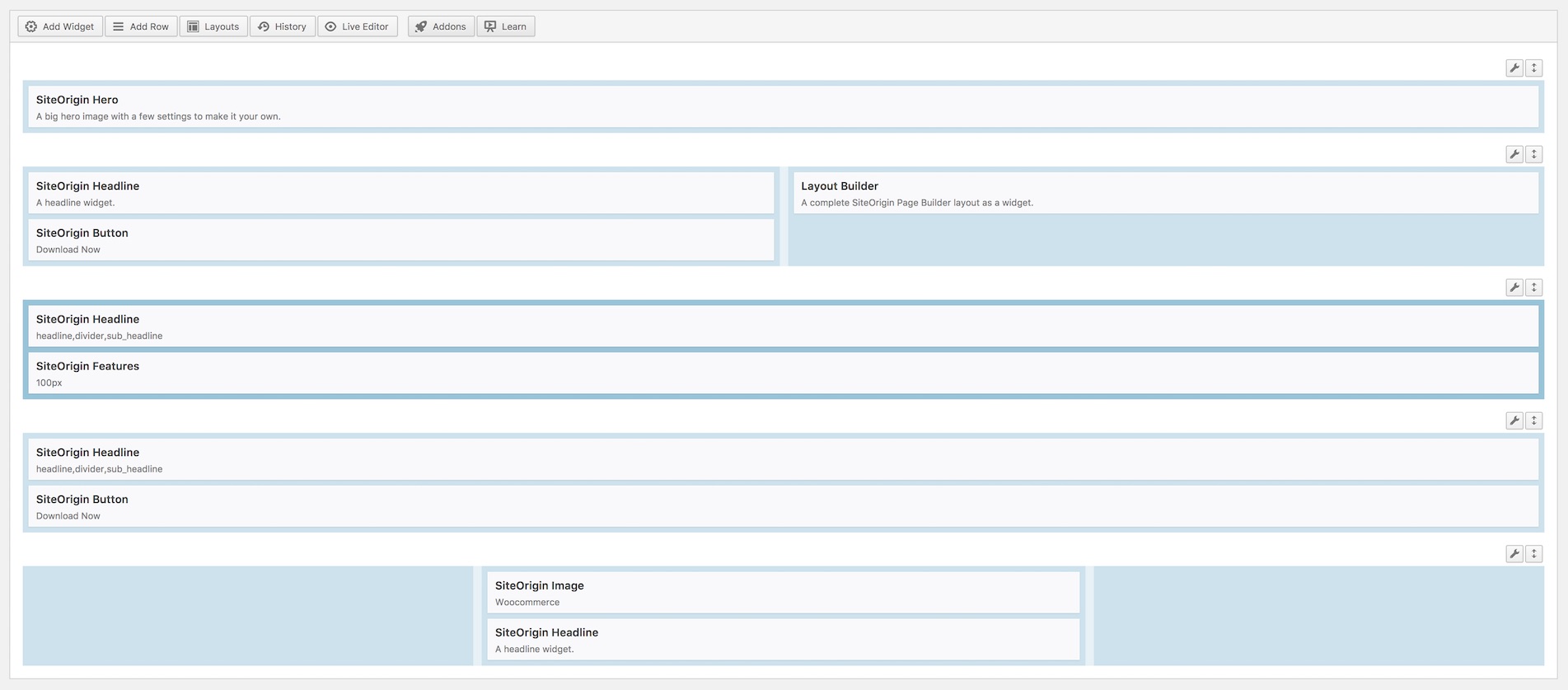Select SiteOrigin Headline widget above SiteOrigin Features
Screen dimensions: 1568x690
pyautogui.click(x=784, y=326)
